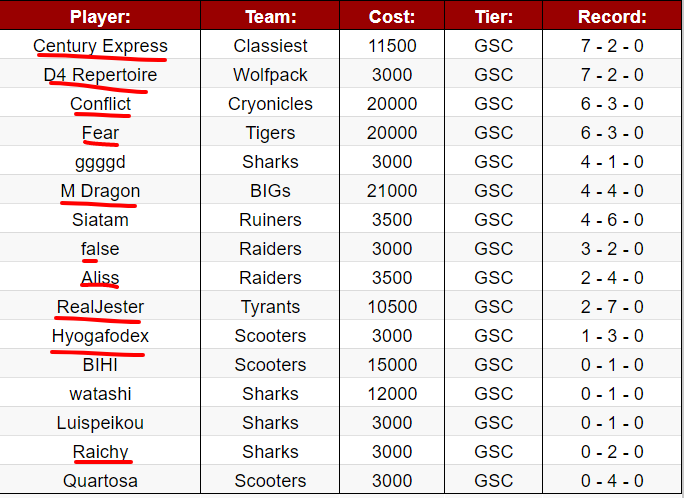
Task: Click the Record column header
Action: tap(612, 17)
